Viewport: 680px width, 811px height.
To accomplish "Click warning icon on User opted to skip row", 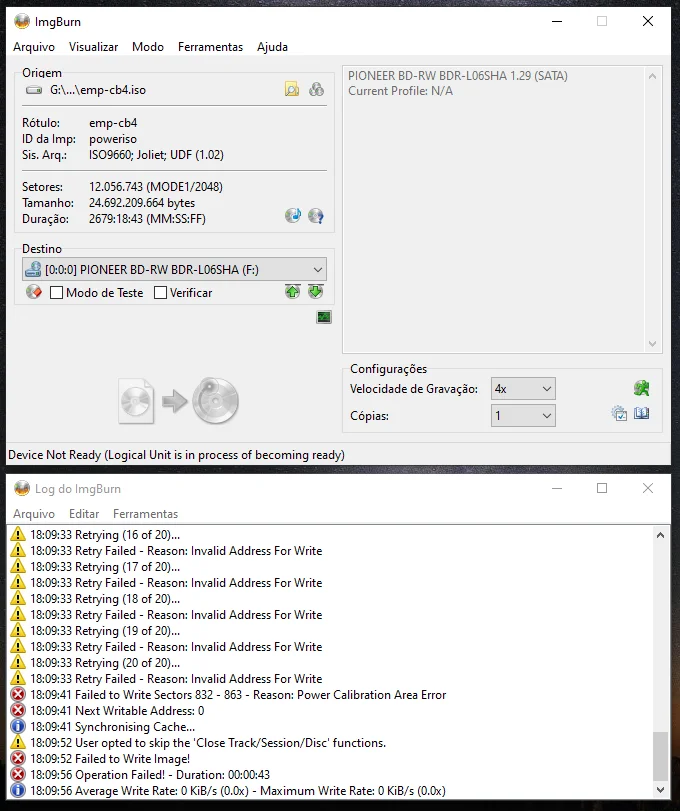I will pyautogui.click(x=18, y=743).
